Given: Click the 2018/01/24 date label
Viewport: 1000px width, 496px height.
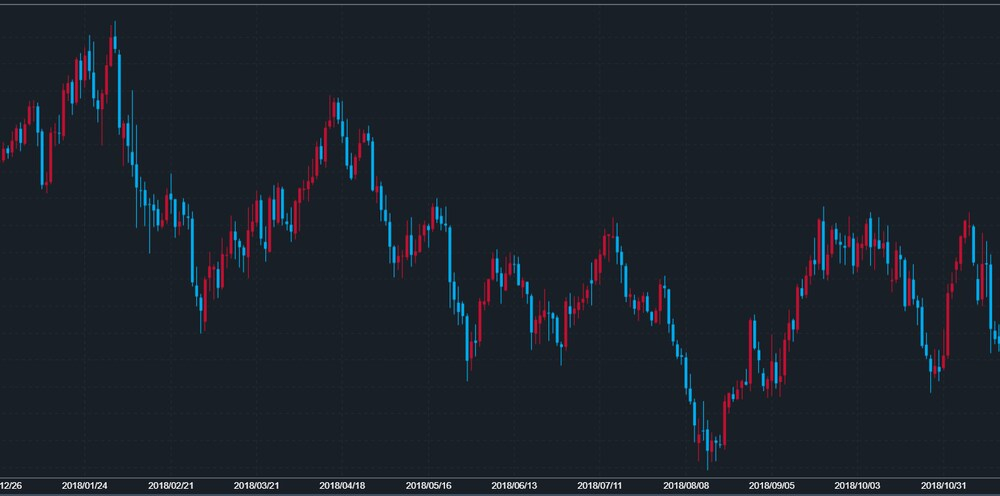Looking at the screenshot, I should pyautogui.click(x=84, y=485).
